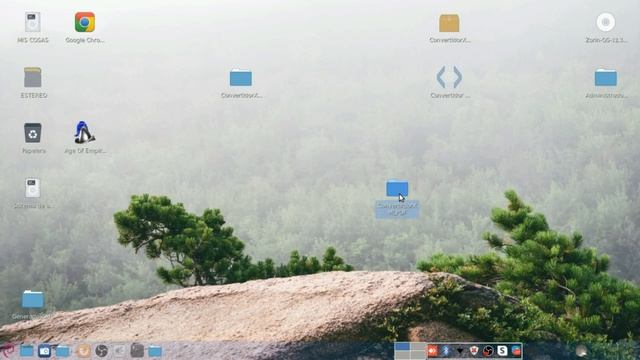Click the 'MIS COSAS' label text

tap(33, 40)
